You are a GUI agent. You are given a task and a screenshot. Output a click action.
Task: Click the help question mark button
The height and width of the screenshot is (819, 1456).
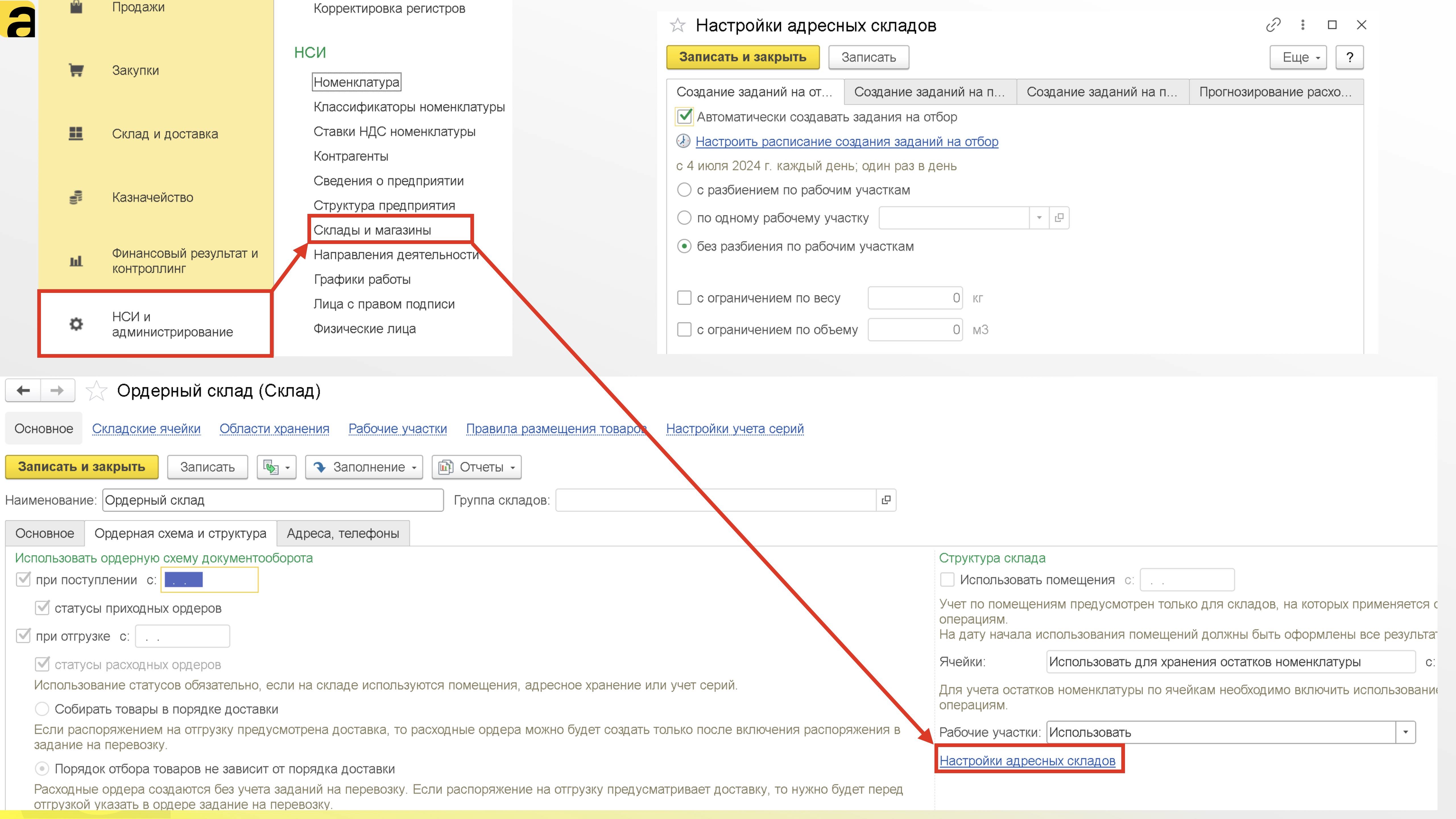tap(1350, 57)
